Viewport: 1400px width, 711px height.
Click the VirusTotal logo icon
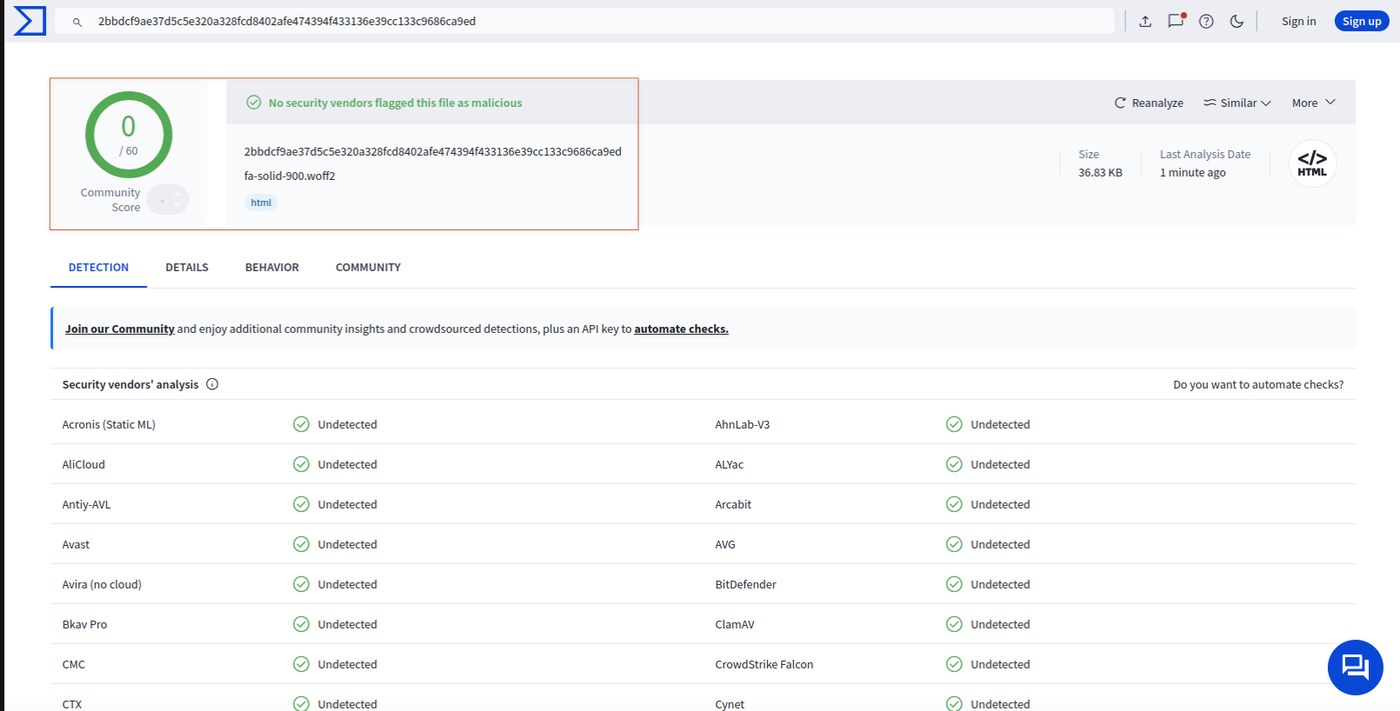click(29, 20)
